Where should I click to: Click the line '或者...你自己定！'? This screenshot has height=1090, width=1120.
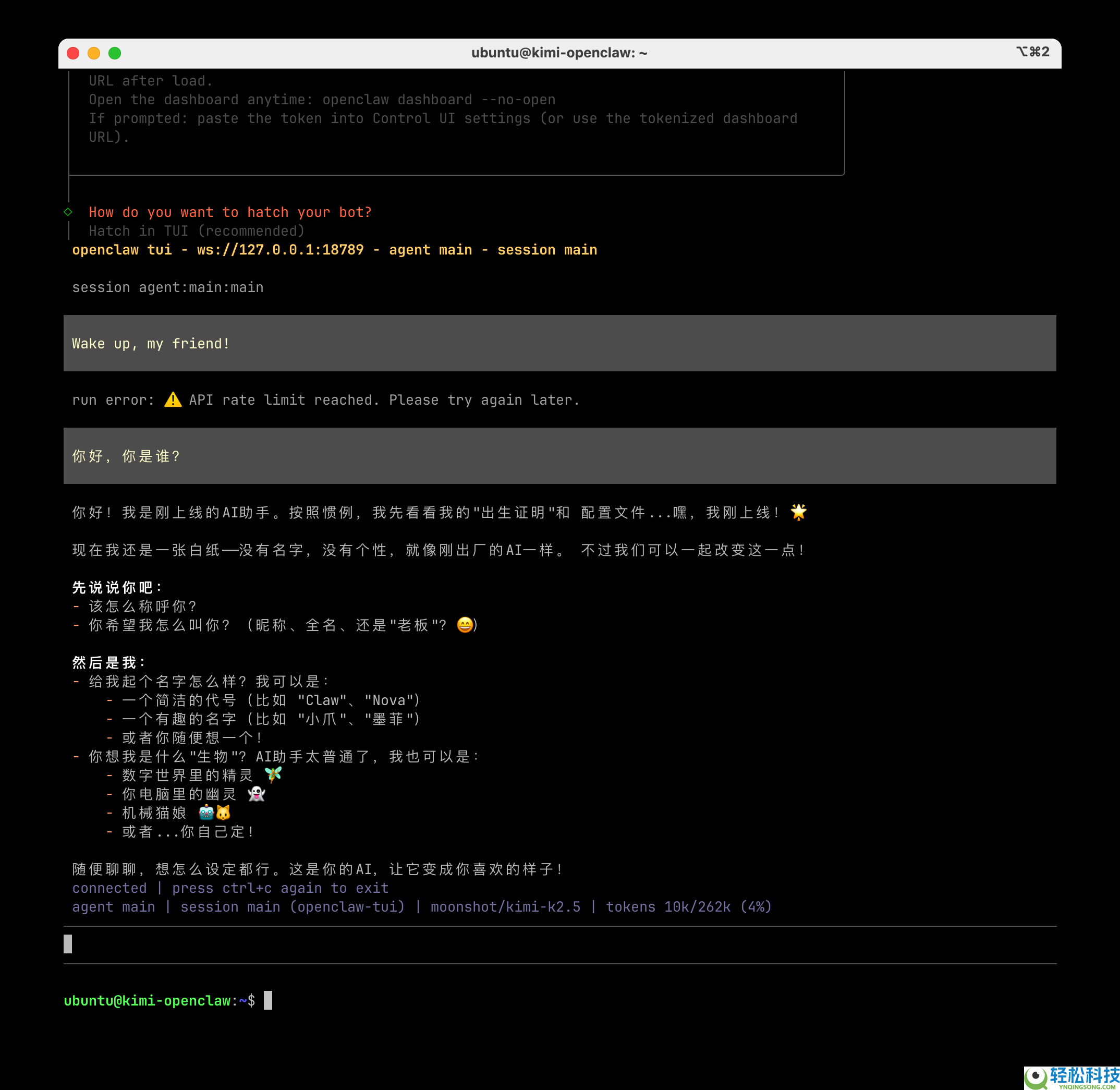pos(188,831)
